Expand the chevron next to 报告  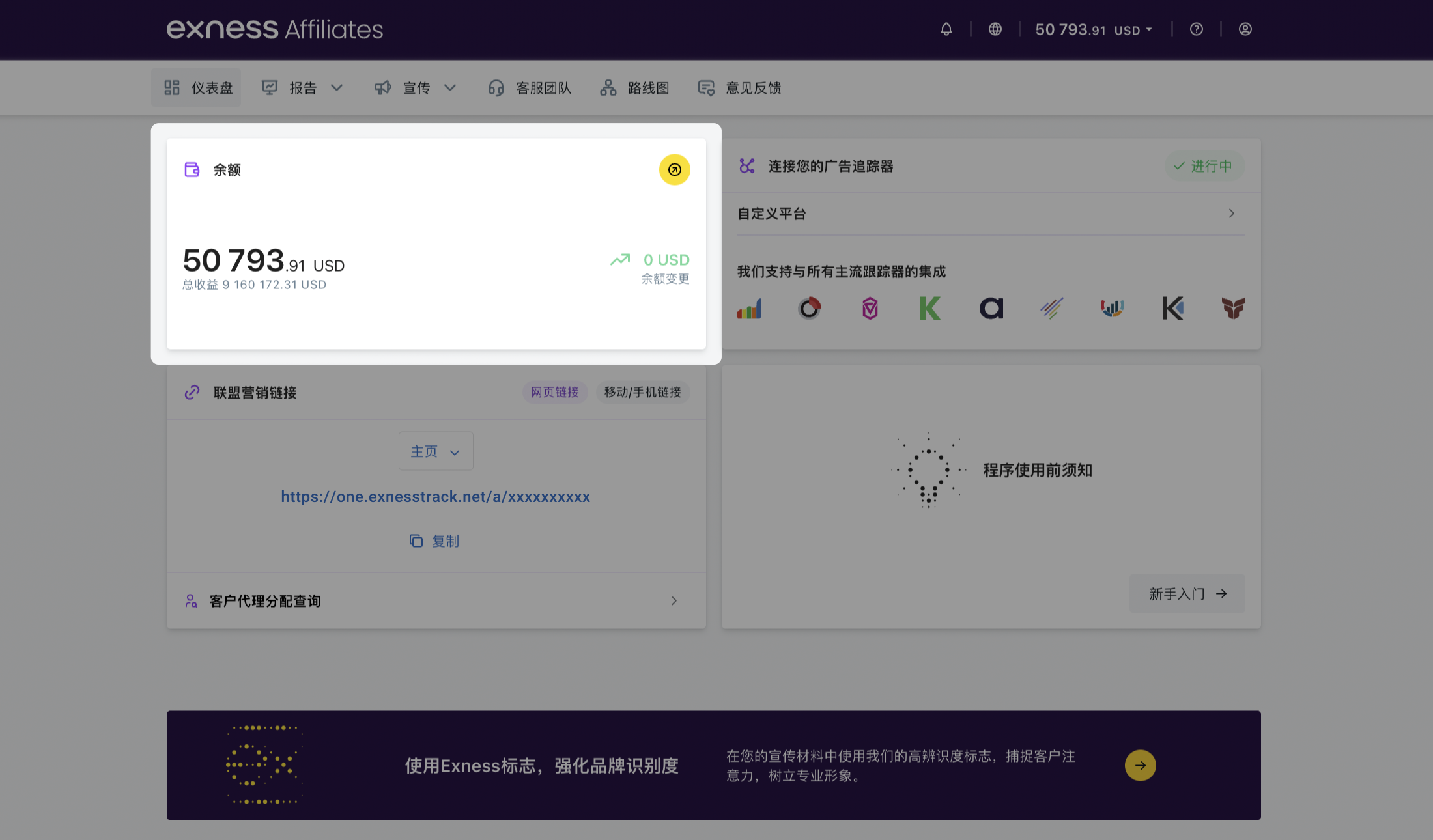click(337, 88)
